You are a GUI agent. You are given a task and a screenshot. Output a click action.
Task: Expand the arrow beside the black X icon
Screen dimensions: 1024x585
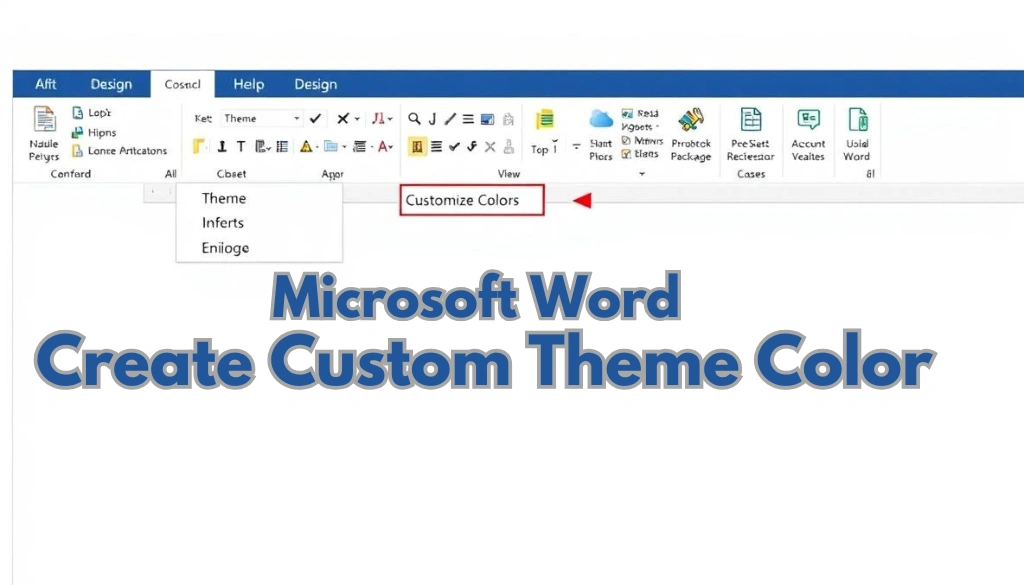pyautogui.click(x=357, y=119)
